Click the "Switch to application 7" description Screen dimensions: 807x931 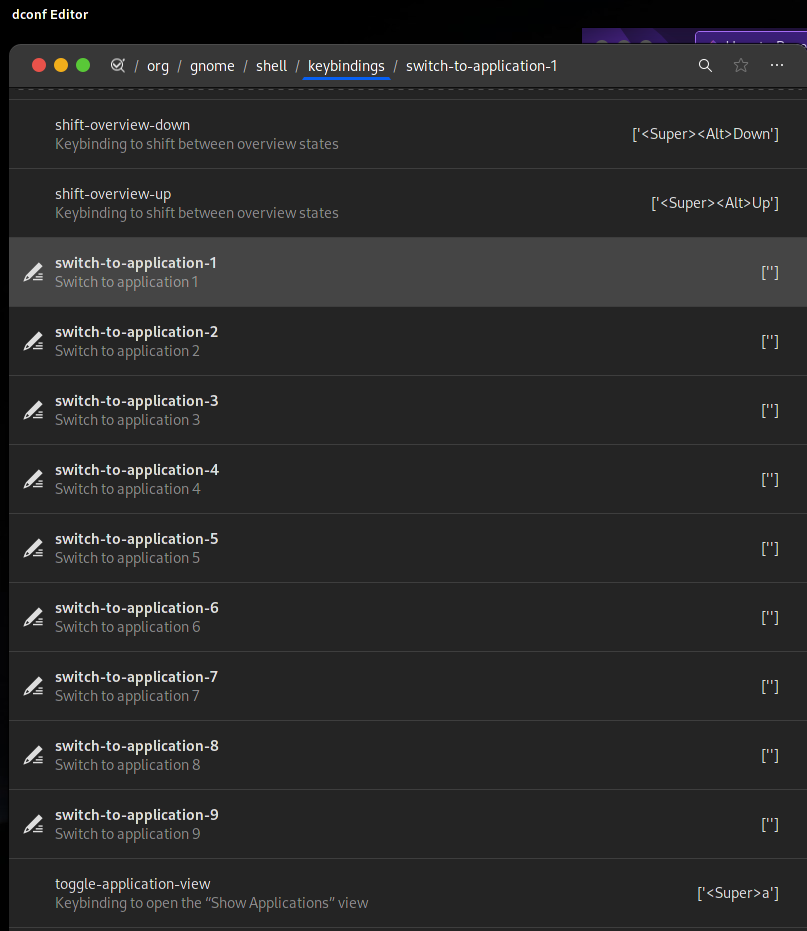[x=127, y=696]
